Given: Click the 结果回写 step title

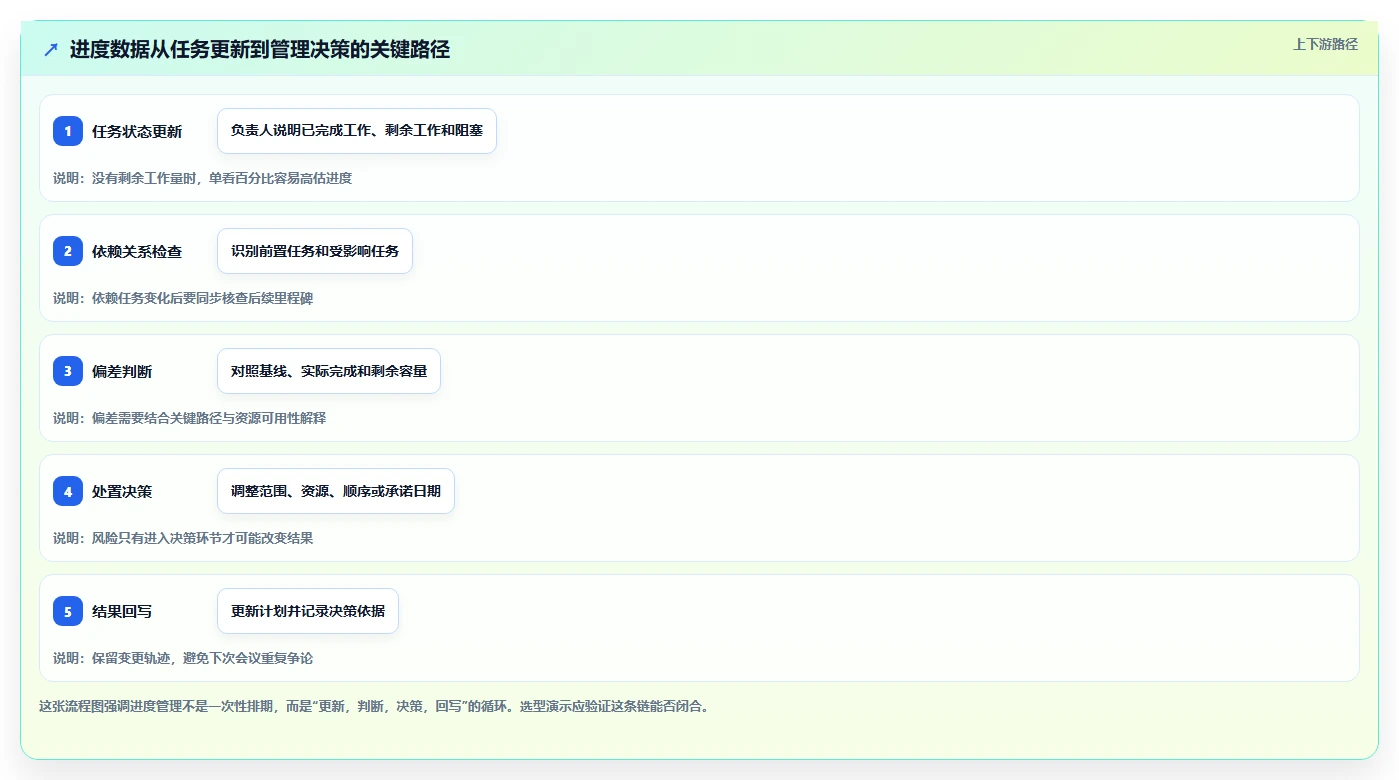Looking at the screenshot, I should [122, 611].
